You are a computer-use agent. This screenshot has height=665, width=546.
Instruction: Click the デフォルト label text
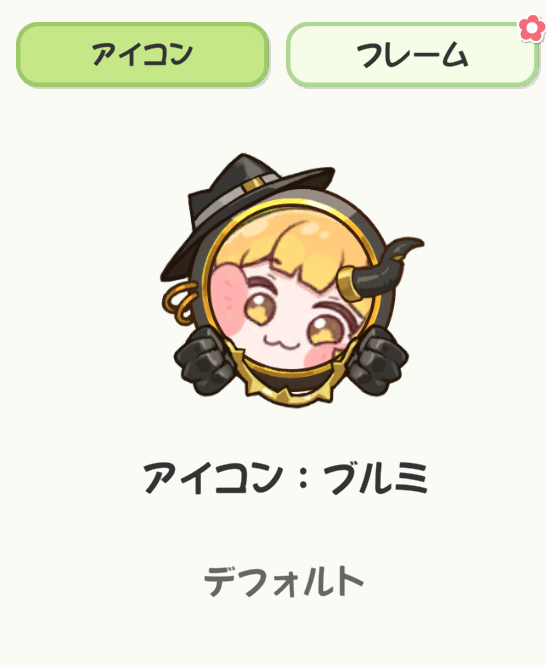pyautogui.click(x=284, y=581)
